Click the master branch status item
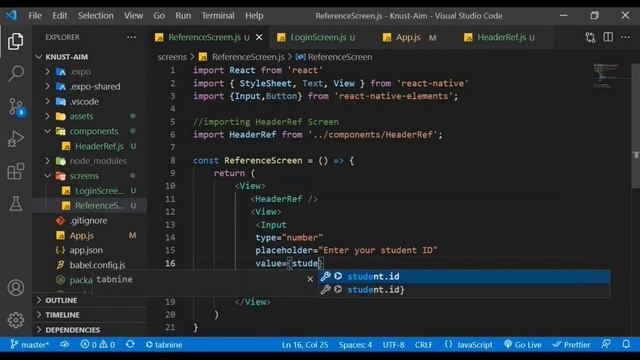 pos(29,344)
